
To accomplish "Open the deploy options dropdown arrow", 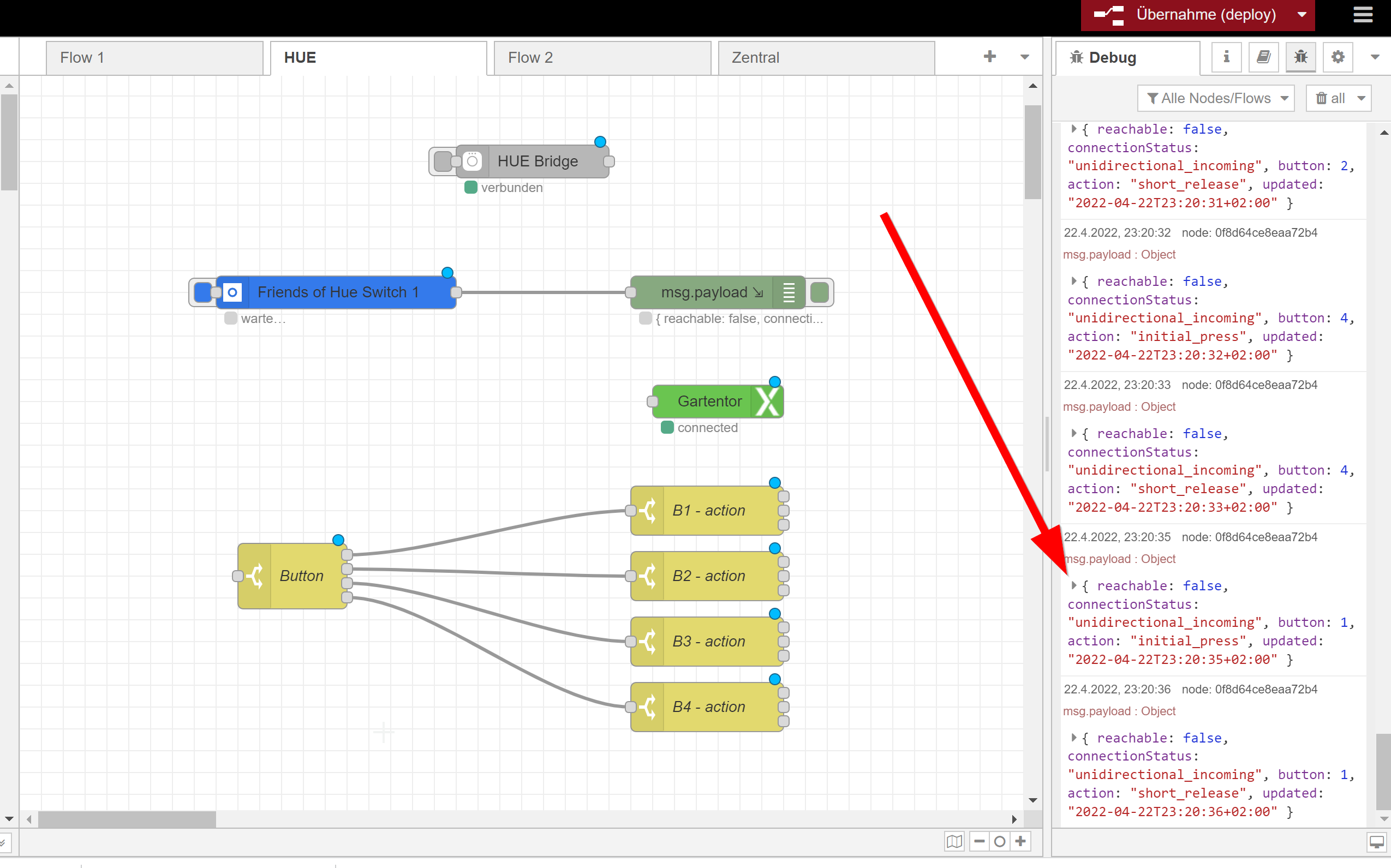I will [1302, 14].
